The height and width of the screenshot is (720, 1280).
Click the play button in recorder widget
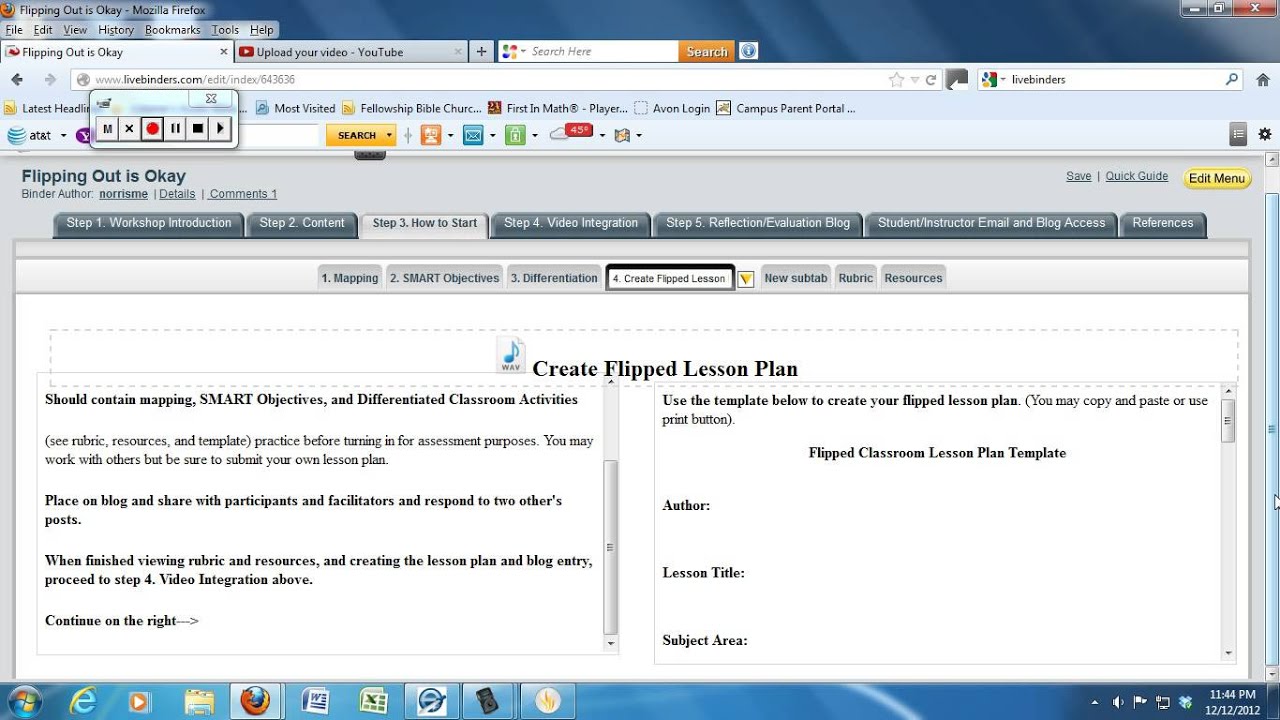pos(221,128)
